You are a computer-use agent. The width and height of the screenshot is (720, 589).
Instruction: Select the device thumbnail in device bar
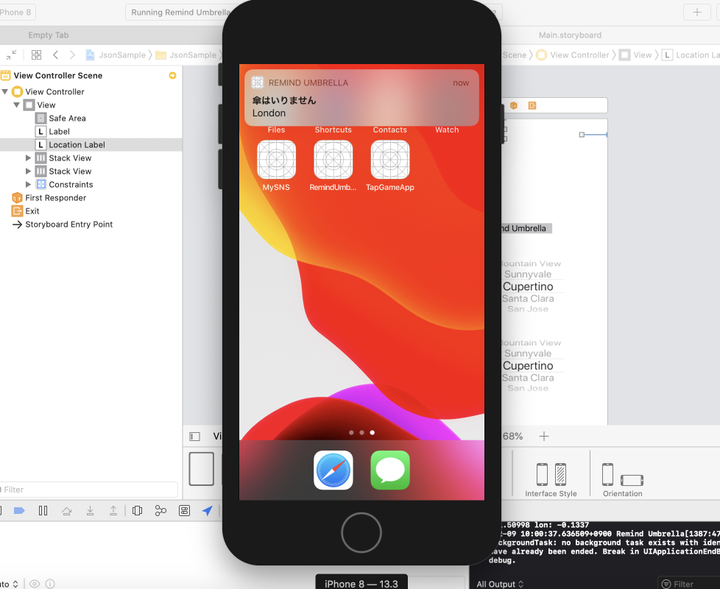pyautogui.click(x=201, y=469)
